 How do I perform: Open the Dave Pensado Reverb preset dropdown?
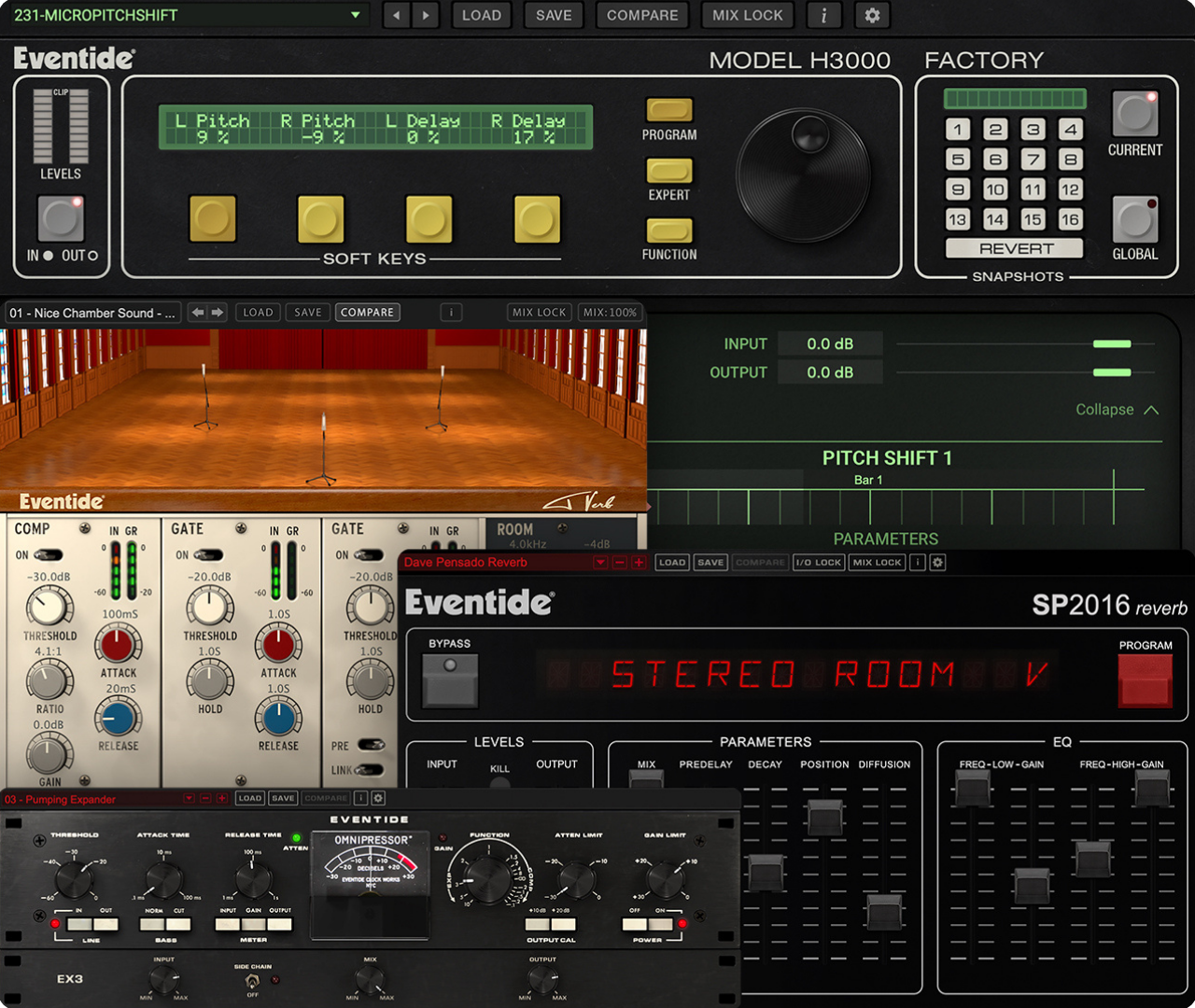[600, 563]
